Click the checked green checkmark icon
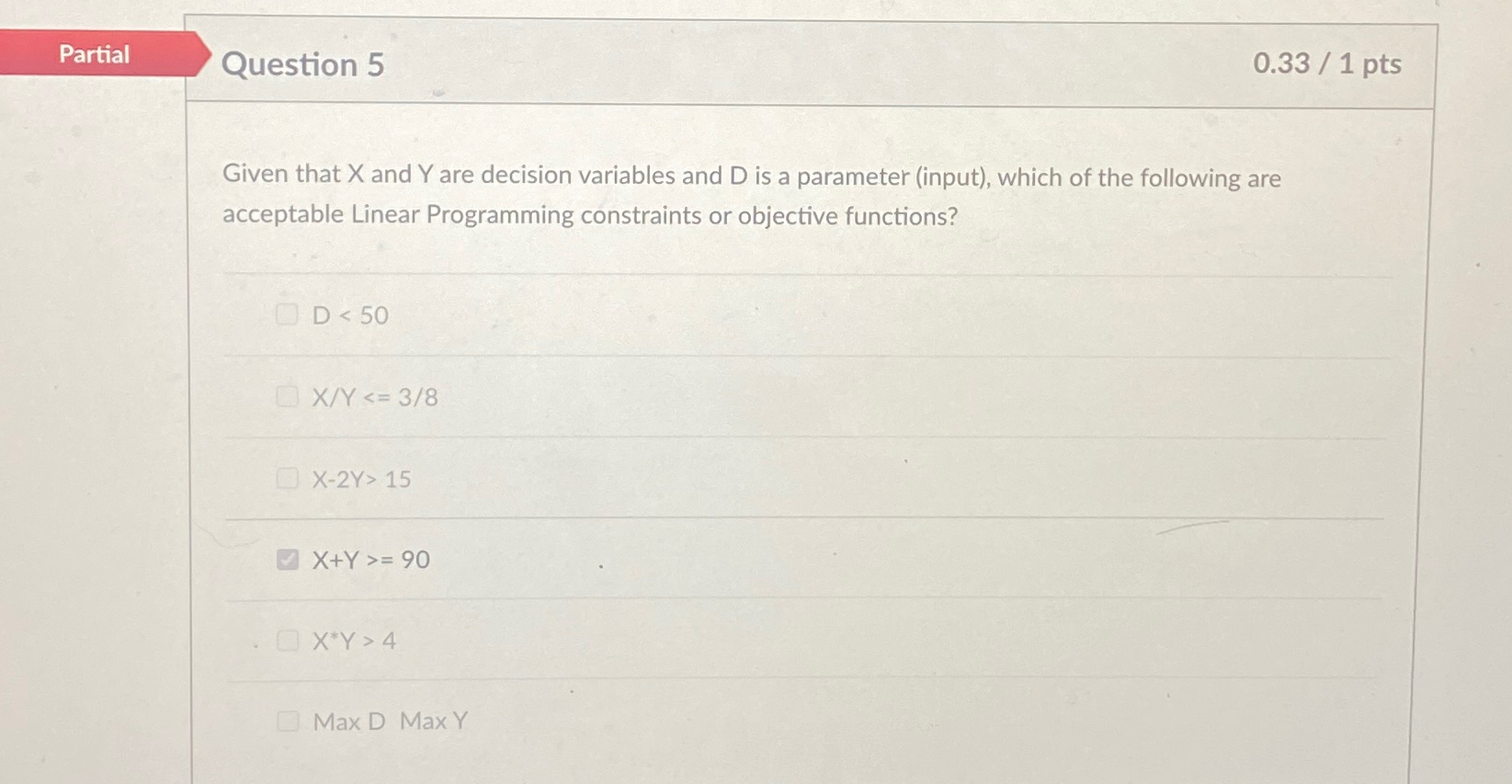 [x=287, y=558]
